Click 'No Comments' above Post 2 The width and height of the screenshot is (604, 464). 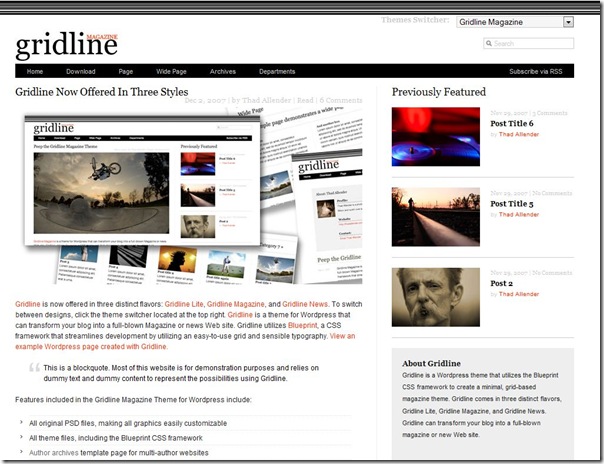point(552,273)
